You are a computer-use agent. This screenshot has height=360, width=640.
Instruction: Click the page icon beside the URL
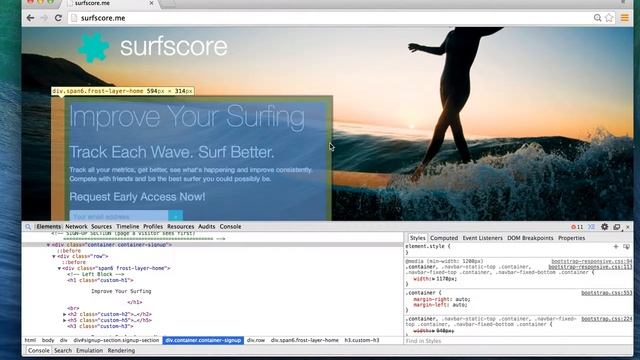coord(74,18)
